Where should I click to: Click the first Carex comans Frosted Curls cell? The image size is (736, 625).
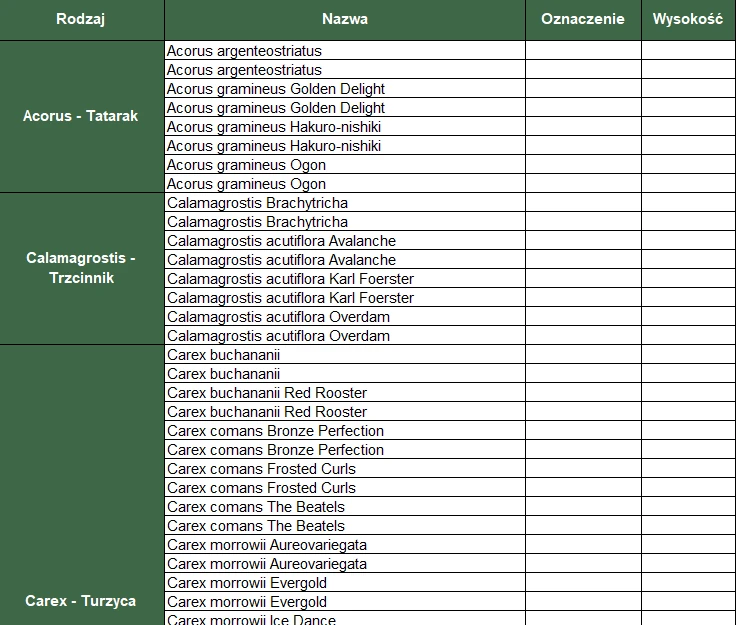(x=345, y=468)
